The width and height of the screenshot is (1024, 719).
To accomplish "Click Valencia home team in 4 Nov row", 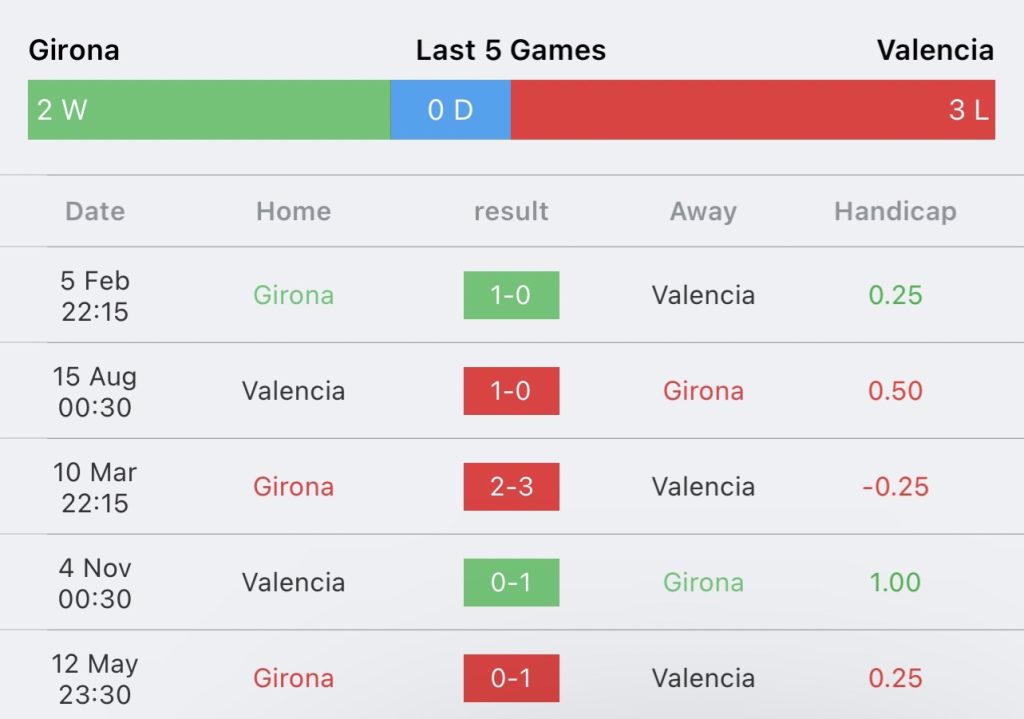I will tap(294, 583).
